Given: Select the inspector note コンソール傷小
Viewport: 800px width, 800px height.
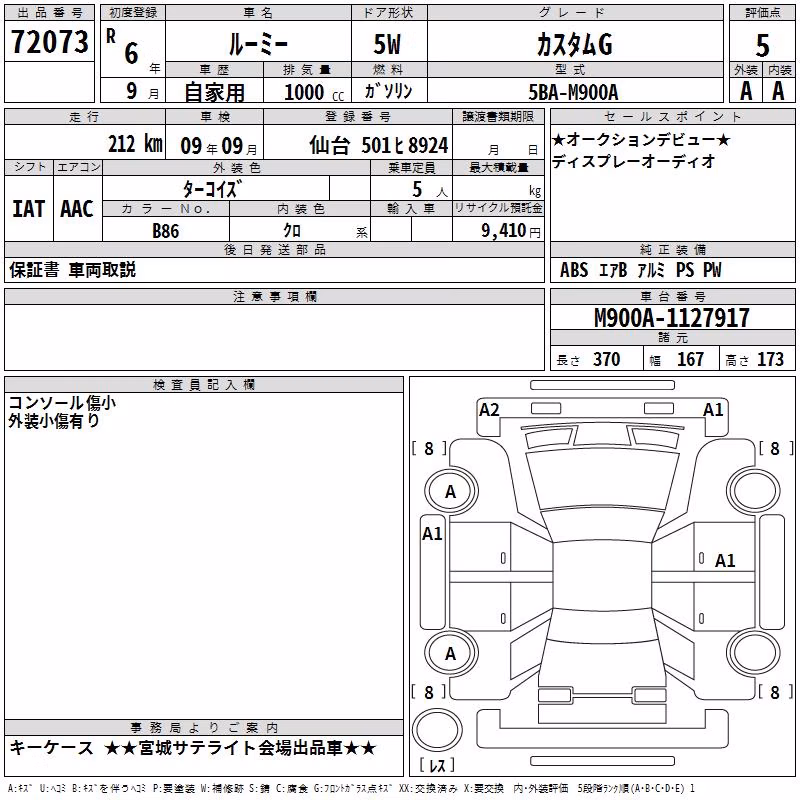Looking at the screenshot, I should click(x=62, y=403).
